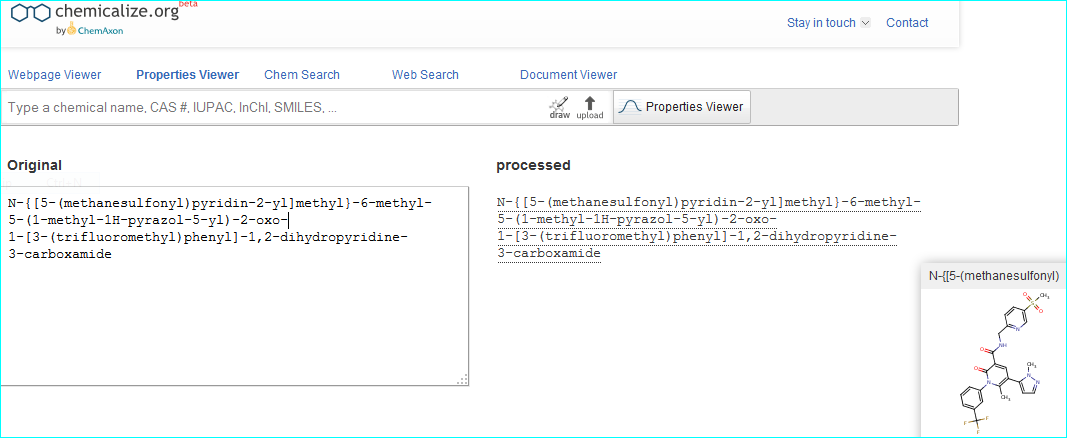Click inside the Original text area
This screenshot has height=438, width=1067.
(x=235, y=310)
